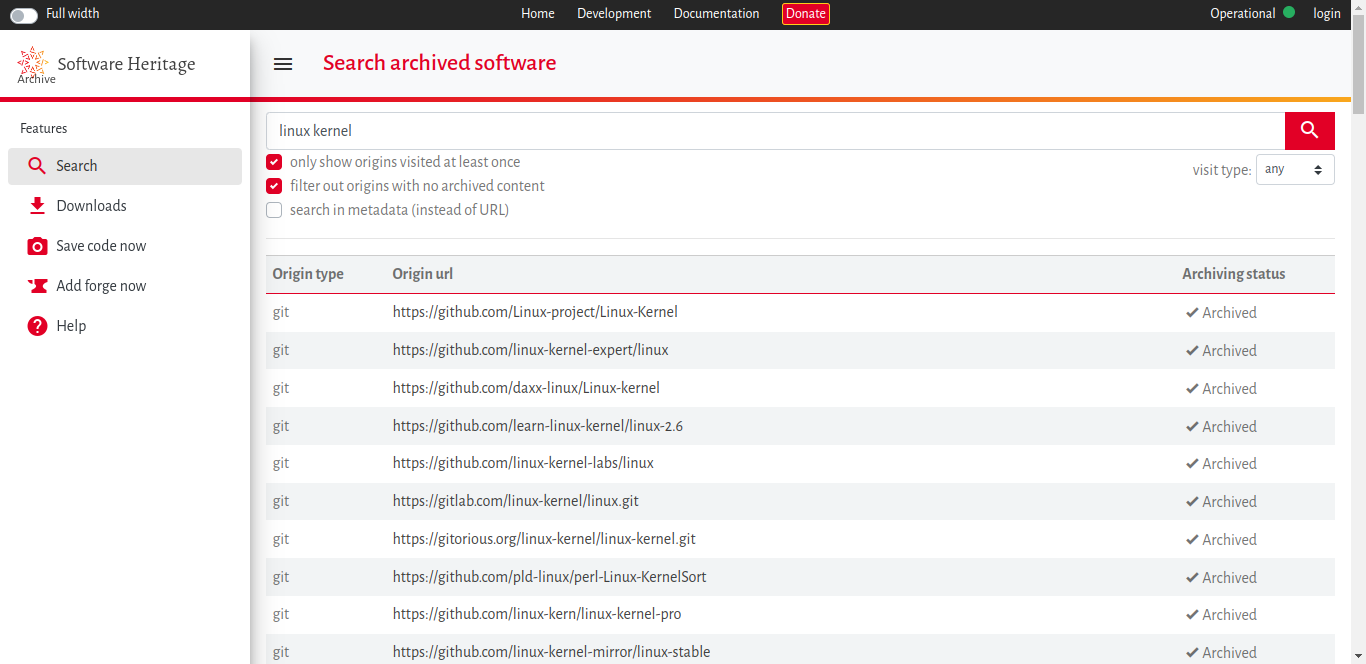Click the Software Heritage logo icon
The height and width of the screenshot is (664, 1366).
pos(34,63)
